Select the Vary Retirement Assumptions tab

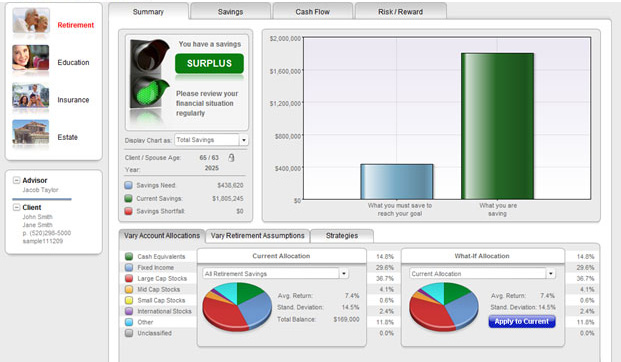[257, 235]
